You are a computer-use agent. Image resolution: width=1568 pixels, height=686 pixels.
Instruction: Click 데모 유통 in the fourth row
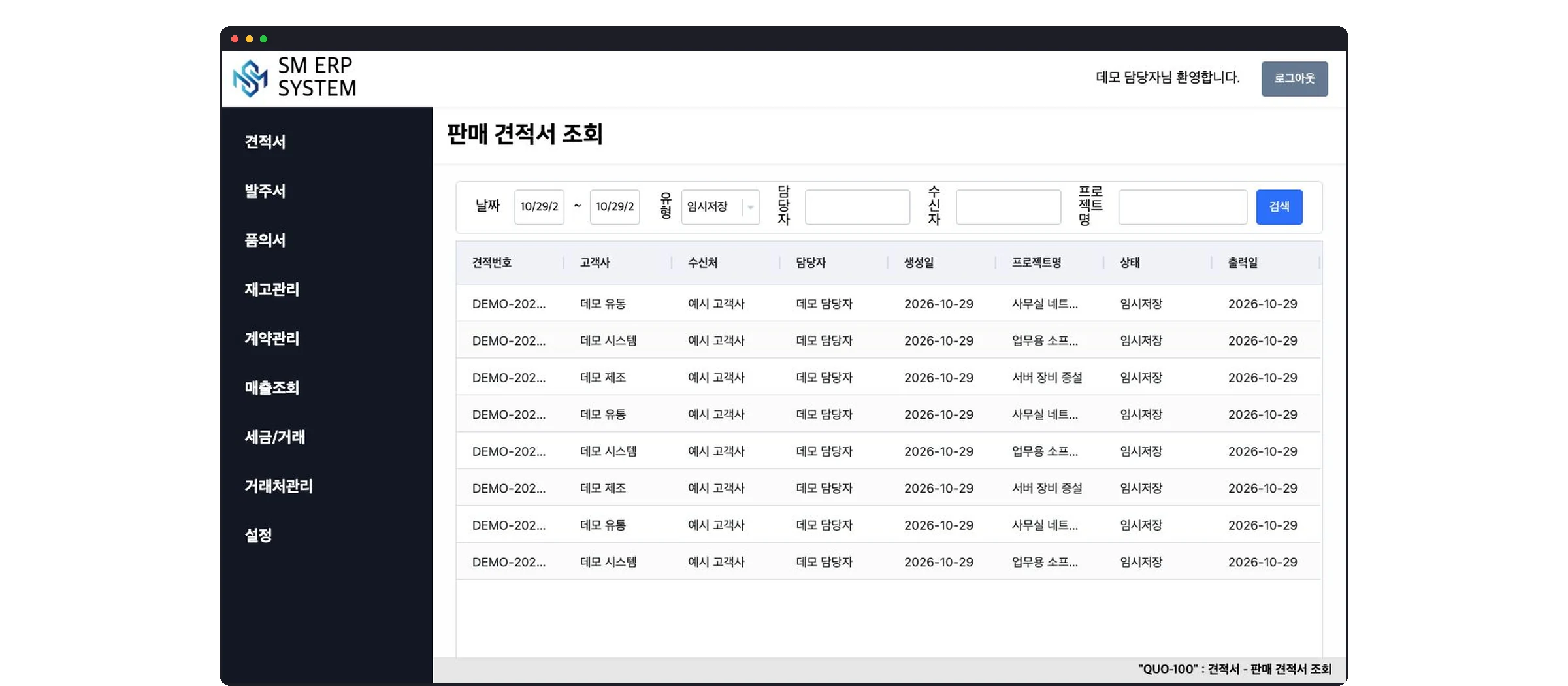click(x=603, y=414)
